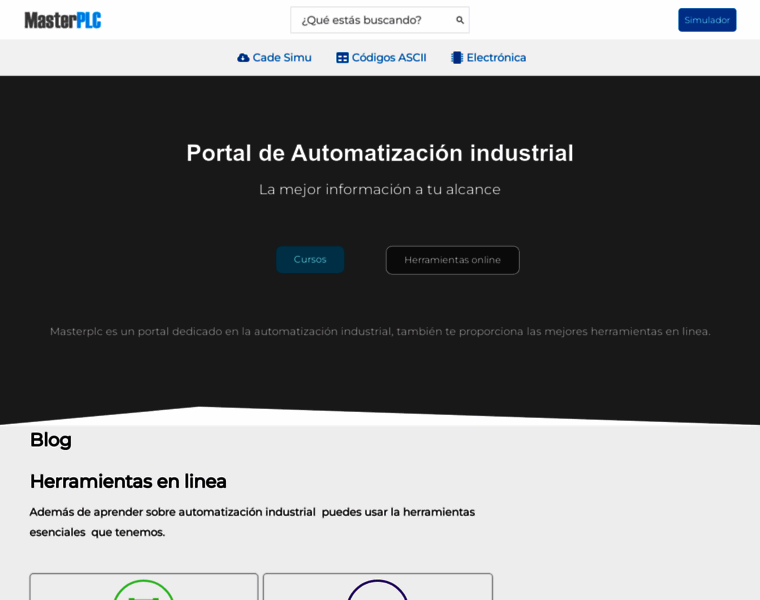Image resolution: width=760 pixels, height=600 pixels.
Task: Click the magnifier search icon
Action: coord(460,20)
